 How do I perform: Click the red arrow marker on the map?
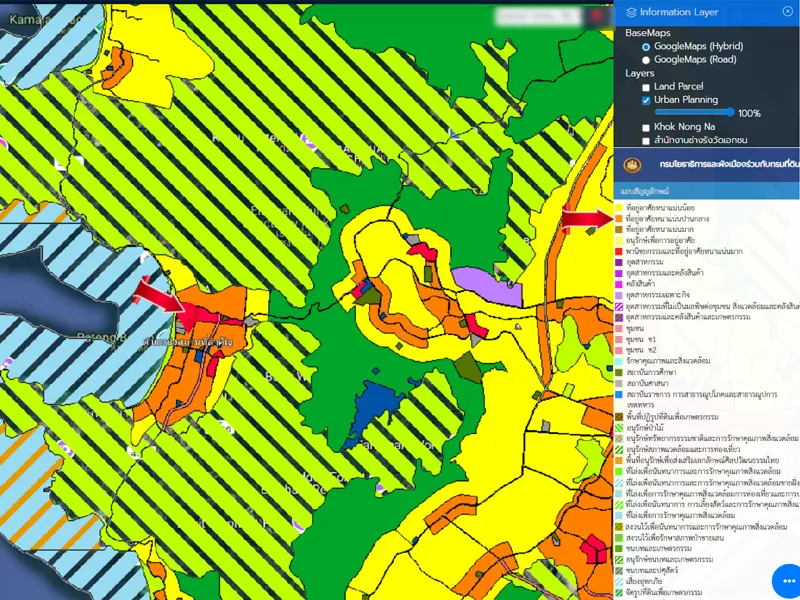click(x=157, y=298)
